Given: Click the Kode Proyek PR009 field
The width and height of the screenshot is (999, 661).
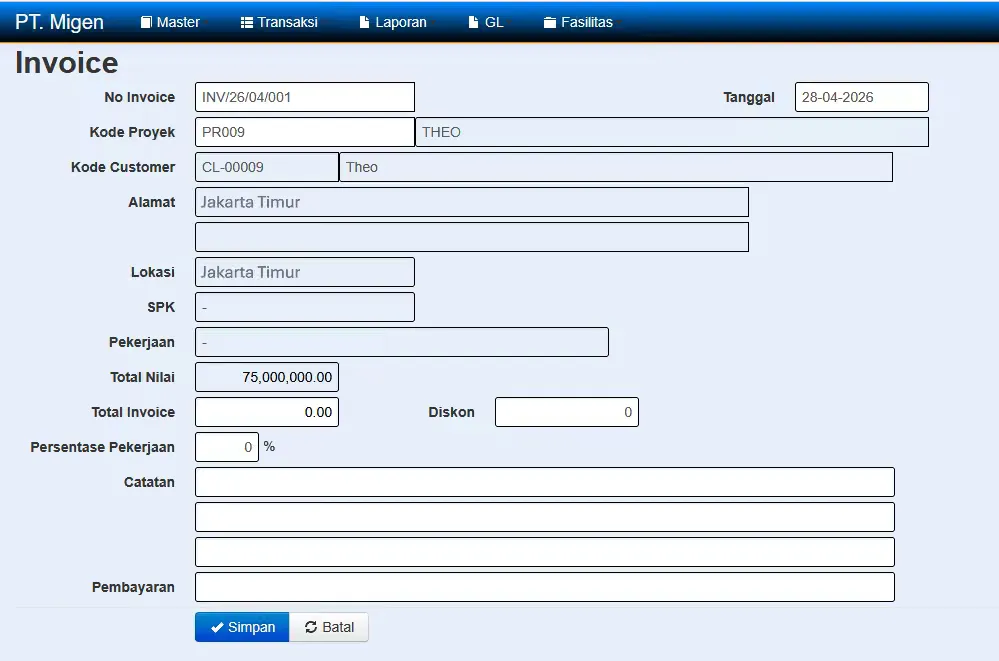Looking at the screenshot, I should click(305, 132).
